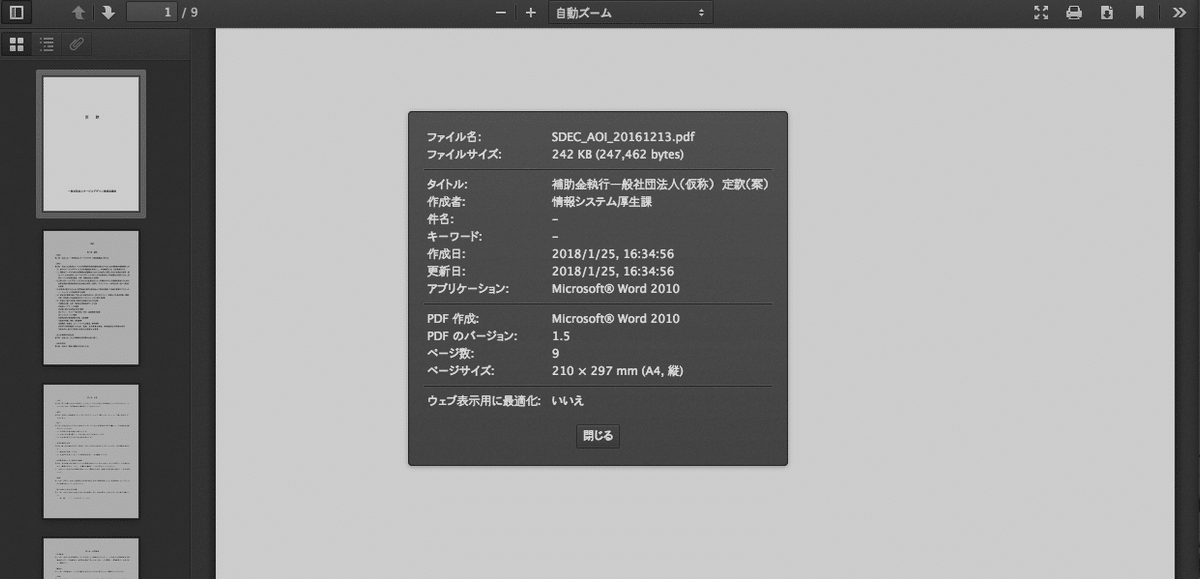Show thumbnails view in sidebar

click(x=16, y=44)
